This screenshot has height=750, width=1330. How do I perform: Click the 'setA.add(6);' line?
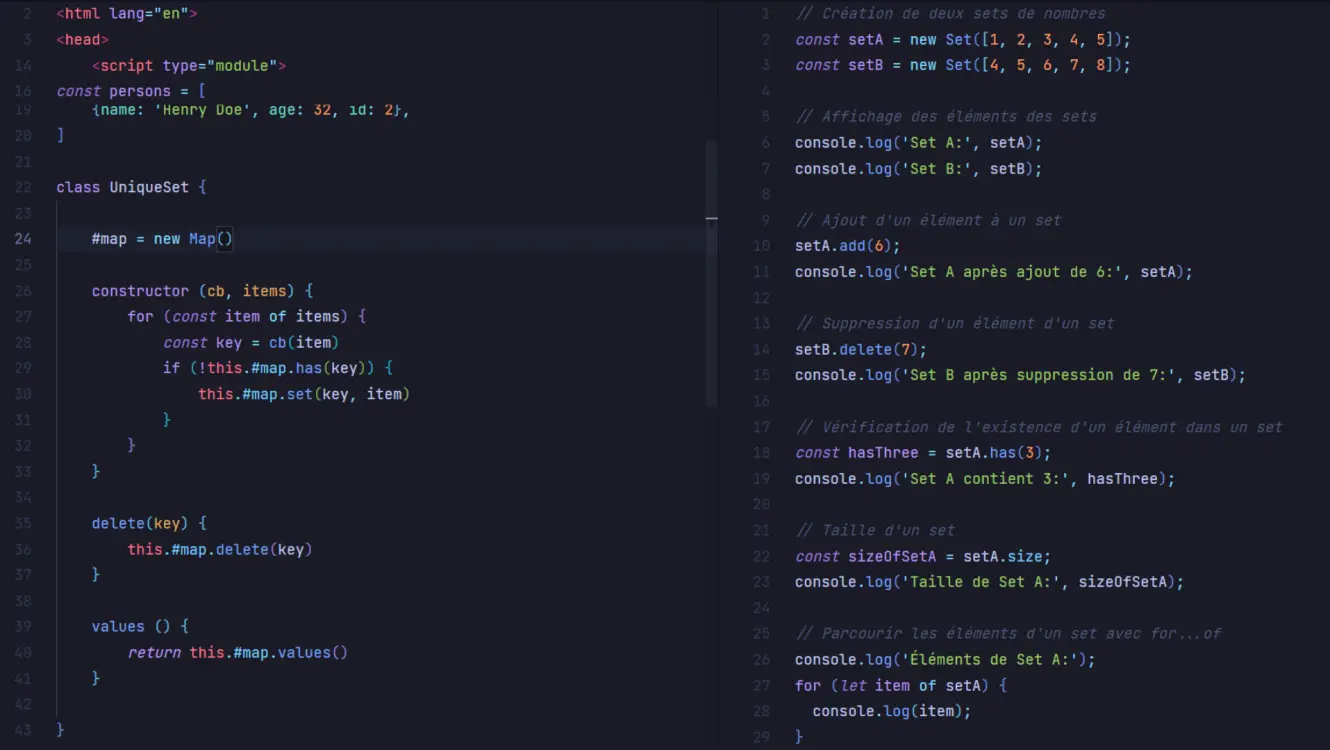848,246
